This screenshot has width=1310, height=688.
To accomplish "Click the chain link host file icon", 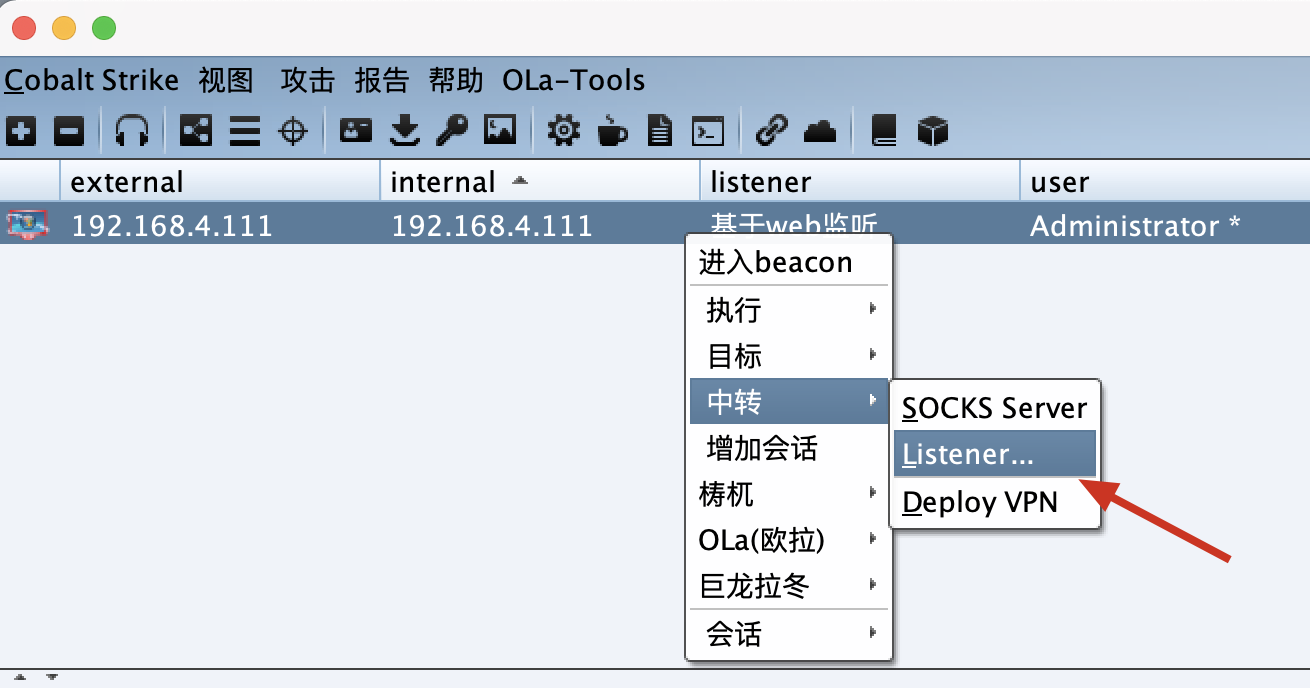I will (x=771, y=130).
